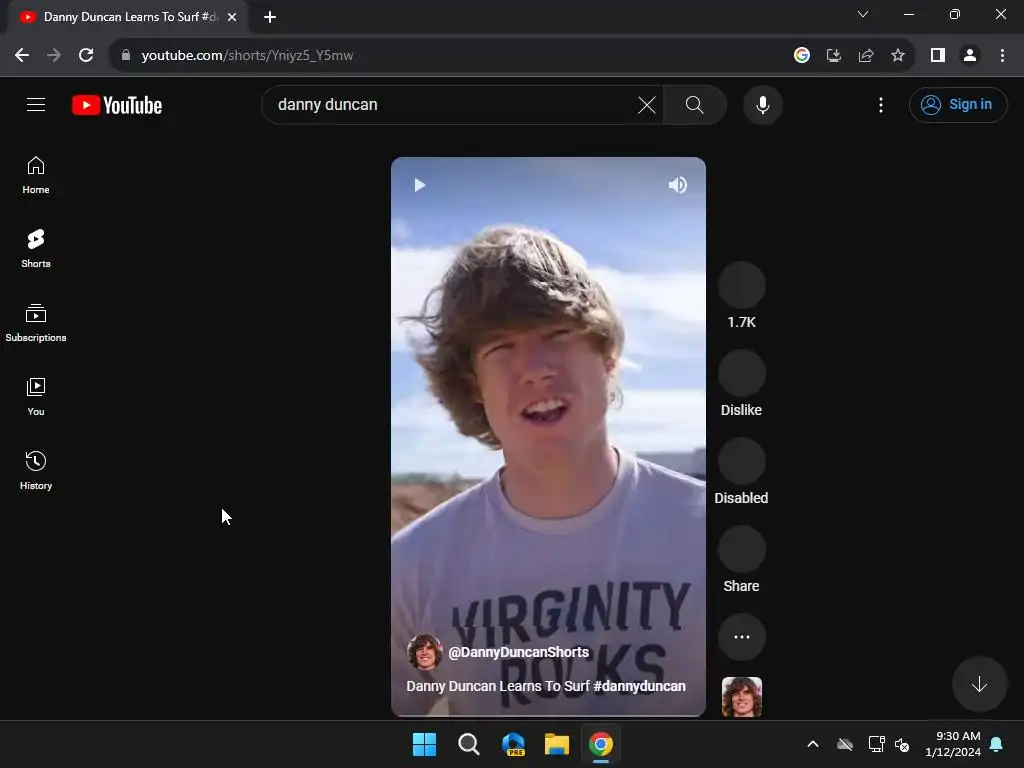Open the YouTube hamburger guide menu
Image resolution: width=1024 pixels, height=768 pixels.
pos(36,104)
